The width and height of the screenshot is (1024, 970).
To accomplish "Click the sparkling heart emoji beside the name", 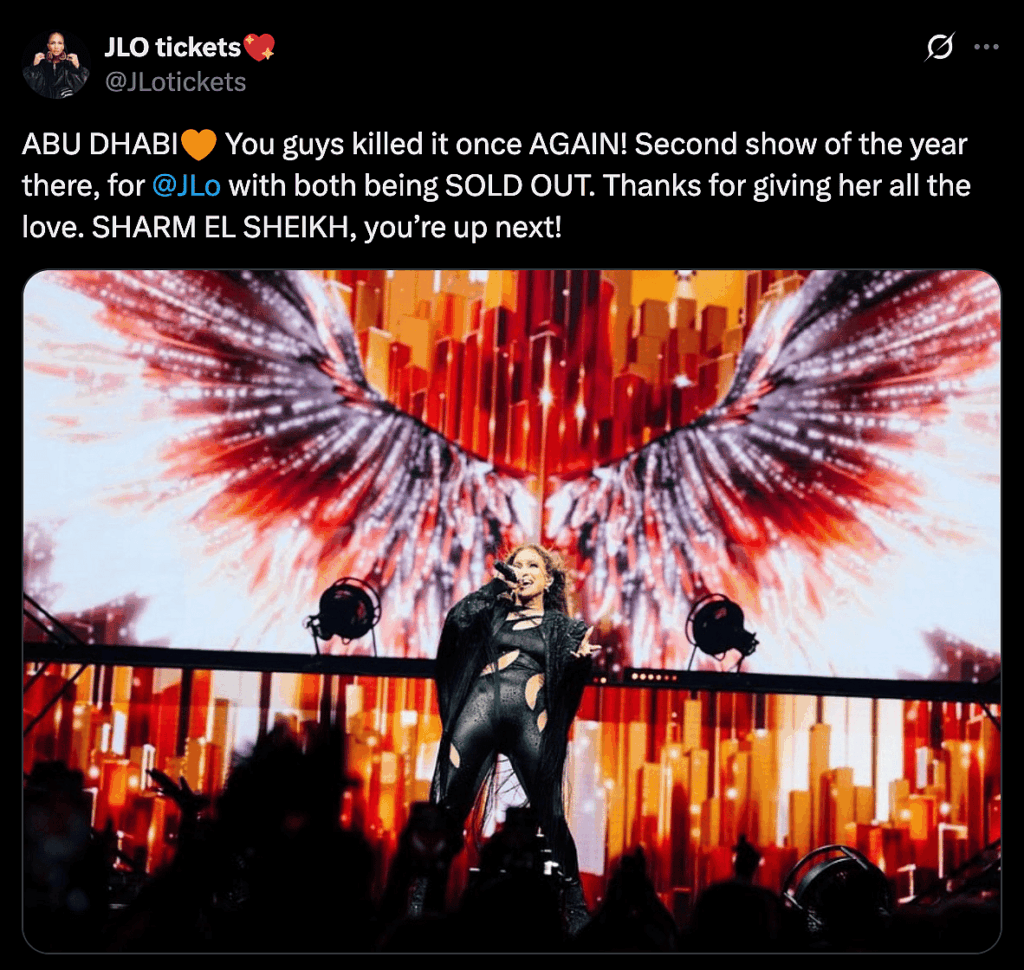I will pos(259,47).
